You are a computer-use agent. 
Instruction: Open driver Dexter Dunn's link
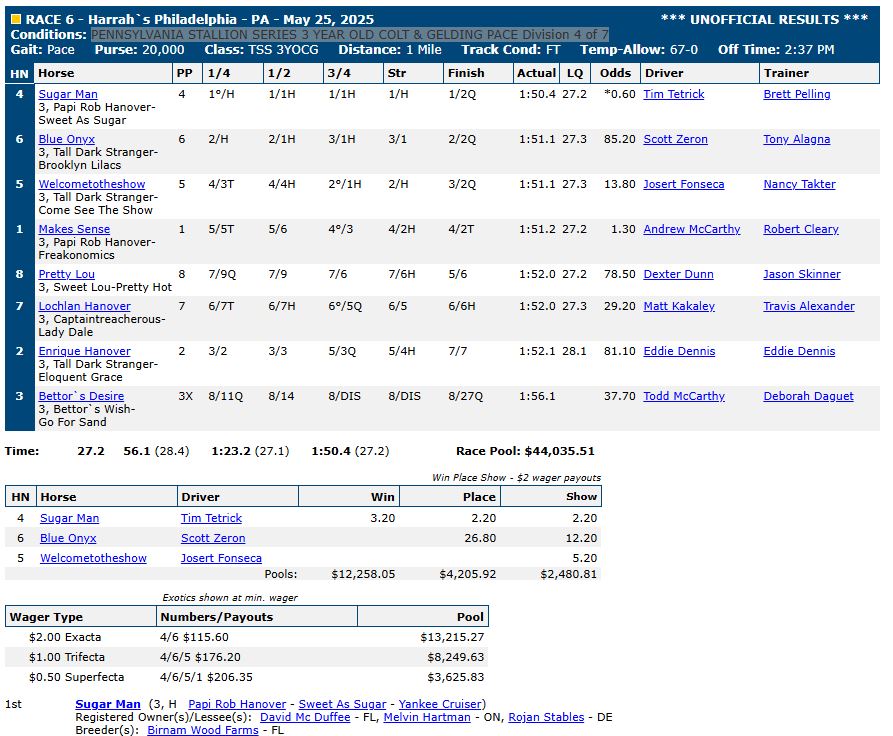pyautogui.click(x=677, y=274)
